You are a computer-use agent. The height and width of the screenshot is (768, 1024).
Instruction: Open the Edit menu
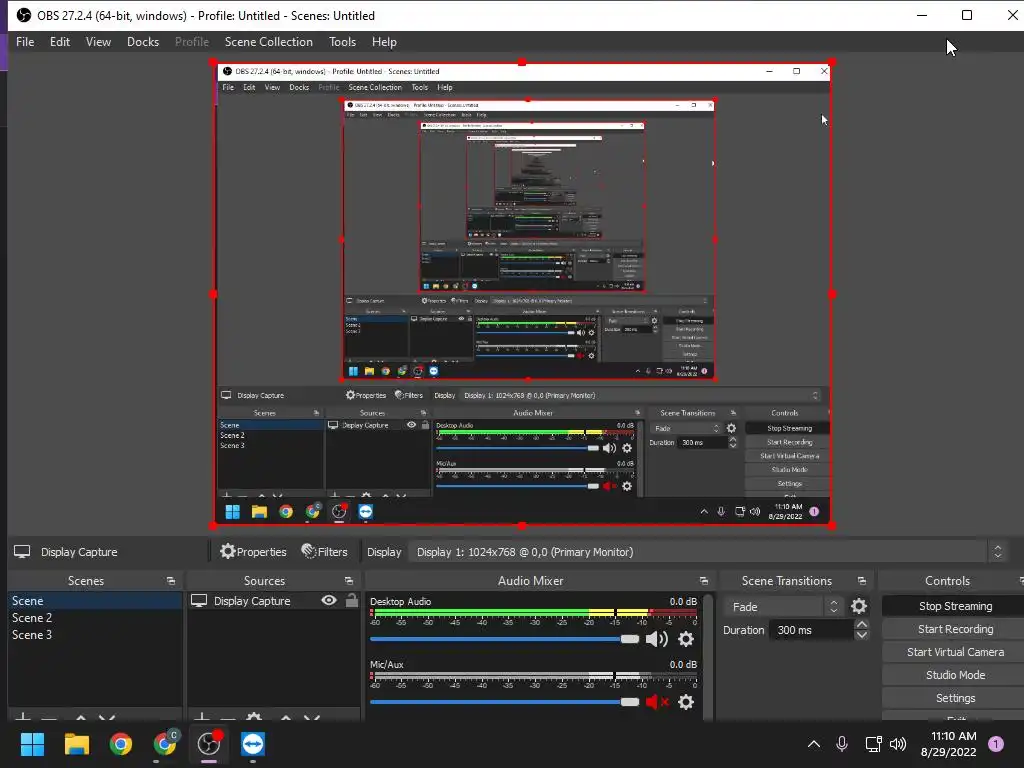(59, 42)
